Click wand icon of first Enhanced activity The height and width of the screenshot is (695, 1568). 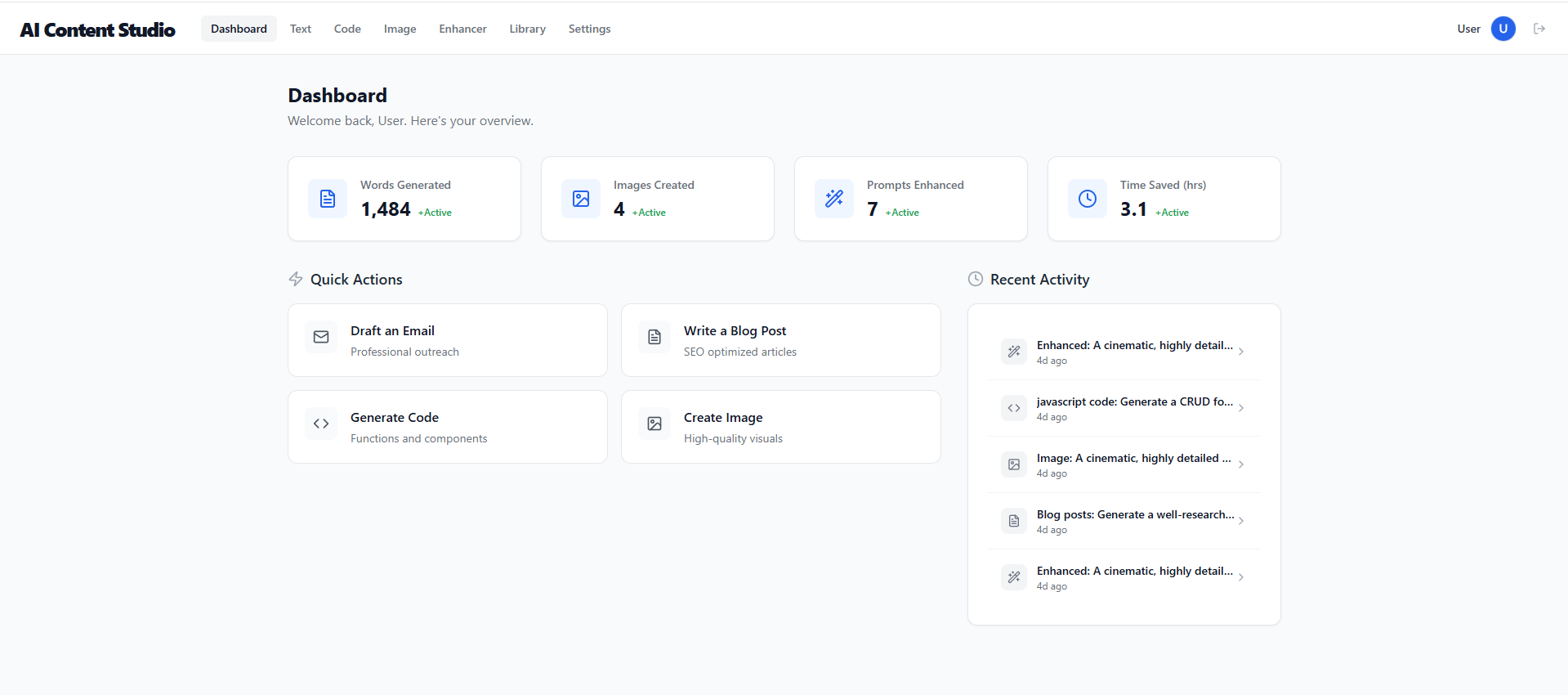point(1014,352)
